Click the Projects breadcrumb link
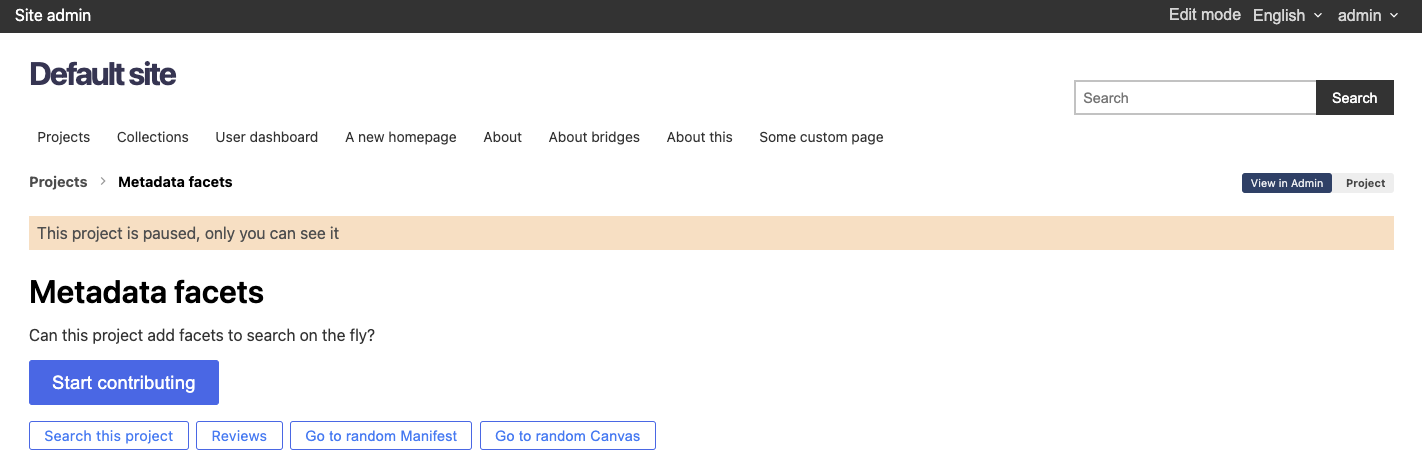Image resolution: width=1422 pixels, height=459 pixels. click(58, 182)
